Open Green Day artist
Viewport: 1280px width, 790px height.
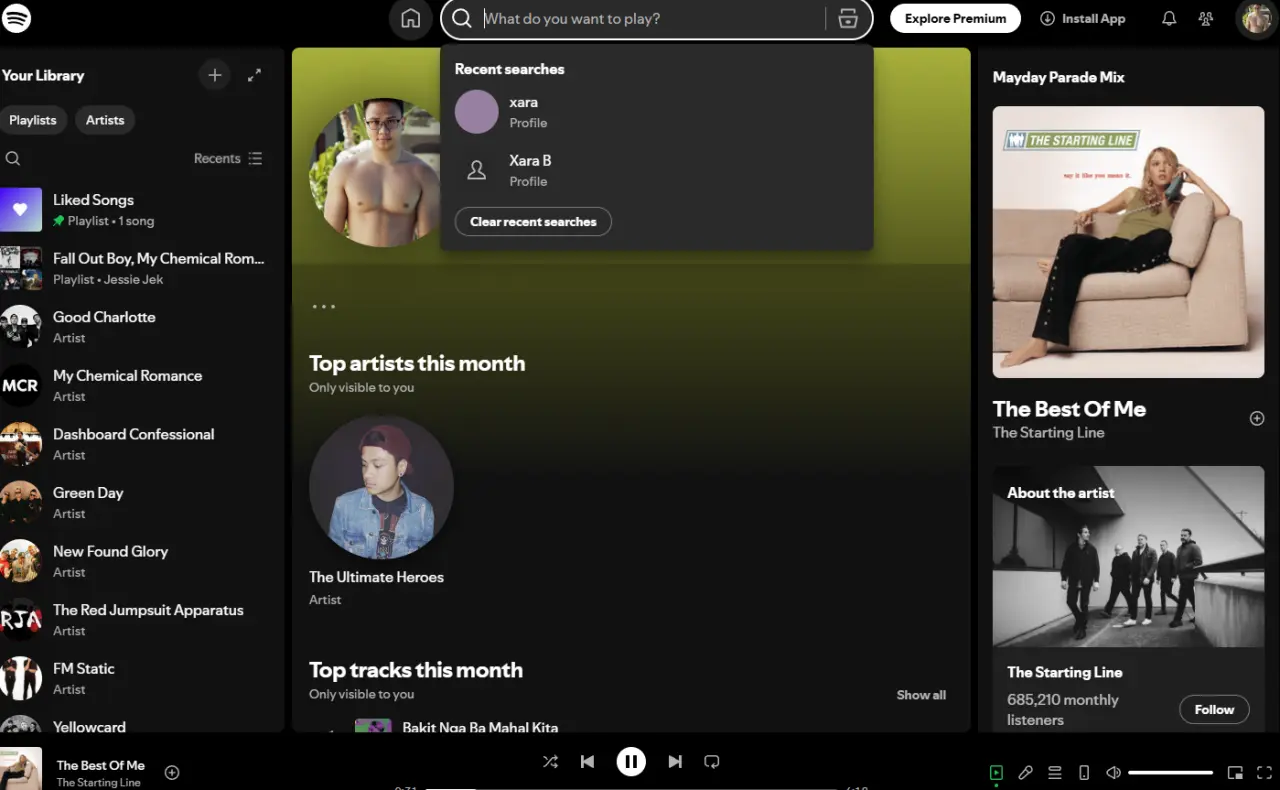140,502
